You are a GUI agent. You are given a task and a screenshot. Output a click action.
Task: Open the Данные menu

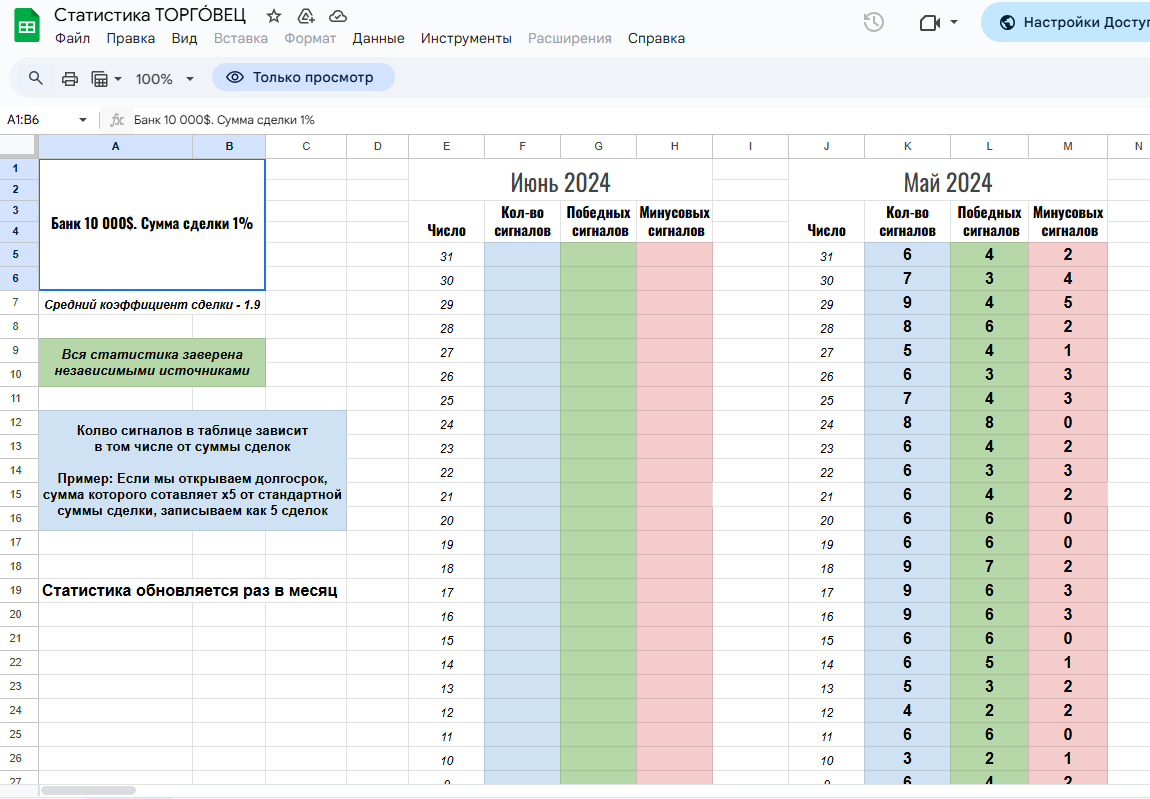point(378,38)
